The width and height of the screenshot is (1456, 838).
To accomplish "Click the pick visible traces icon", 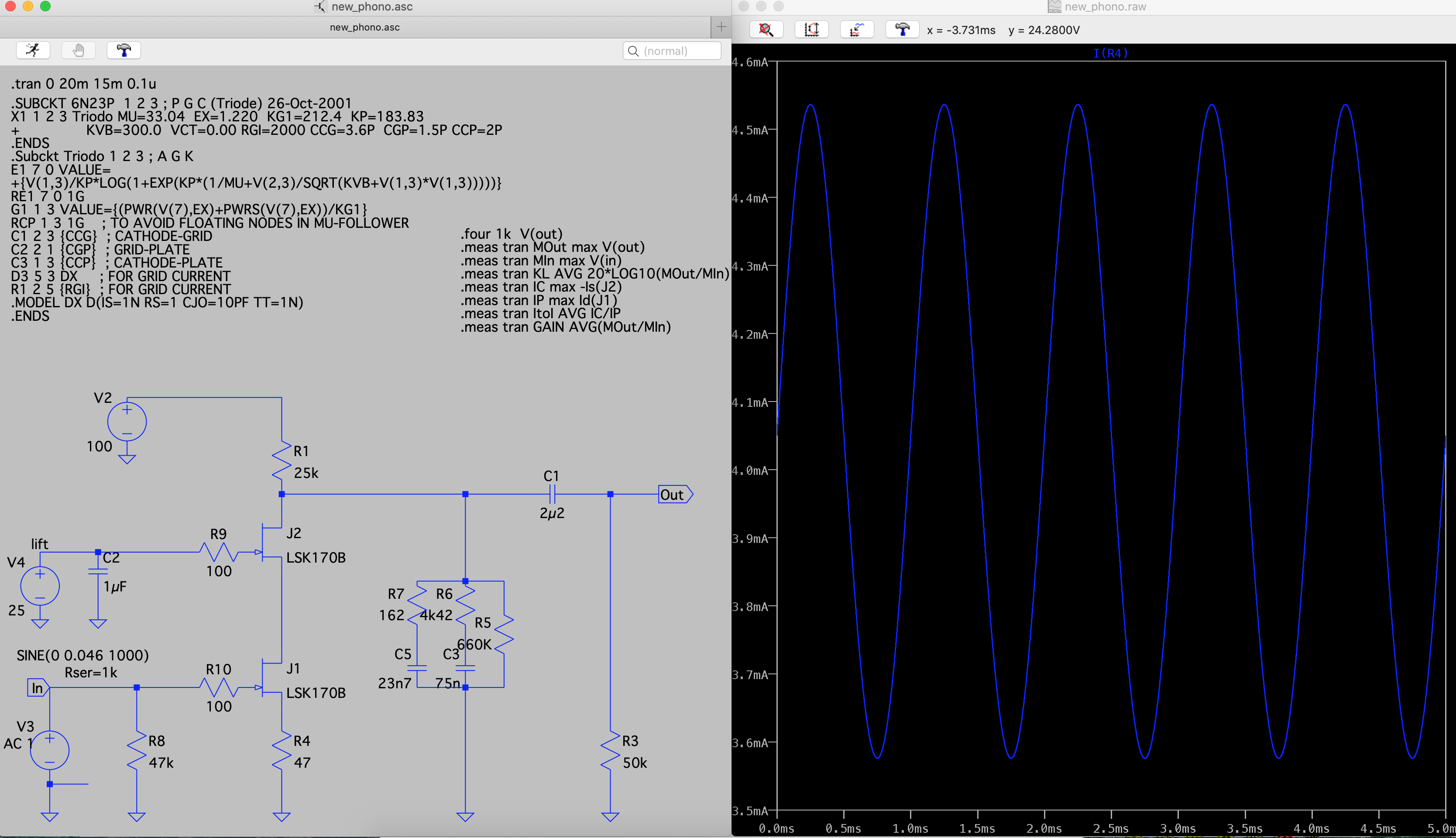I will point(857,30).
